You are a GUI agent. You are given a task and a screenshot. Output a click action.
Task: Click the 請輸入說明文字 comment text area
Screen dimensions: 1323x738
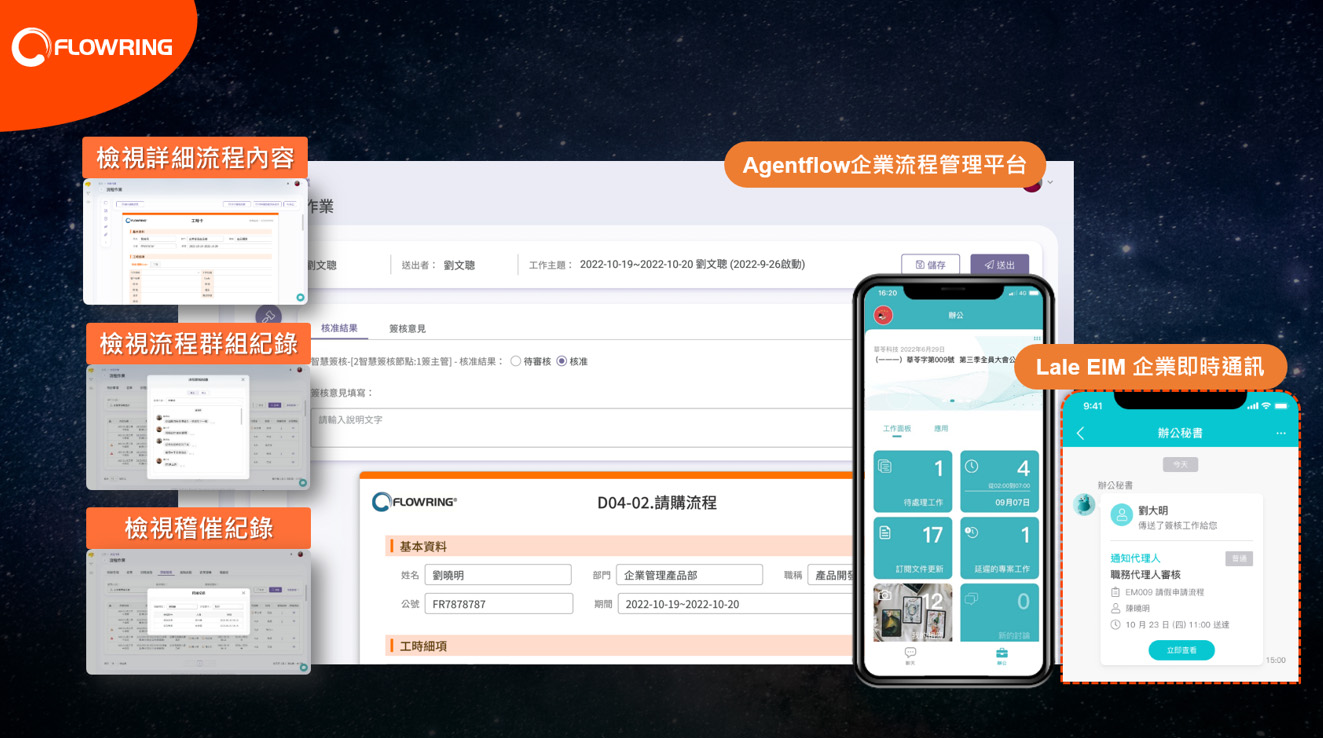point(580,428)
